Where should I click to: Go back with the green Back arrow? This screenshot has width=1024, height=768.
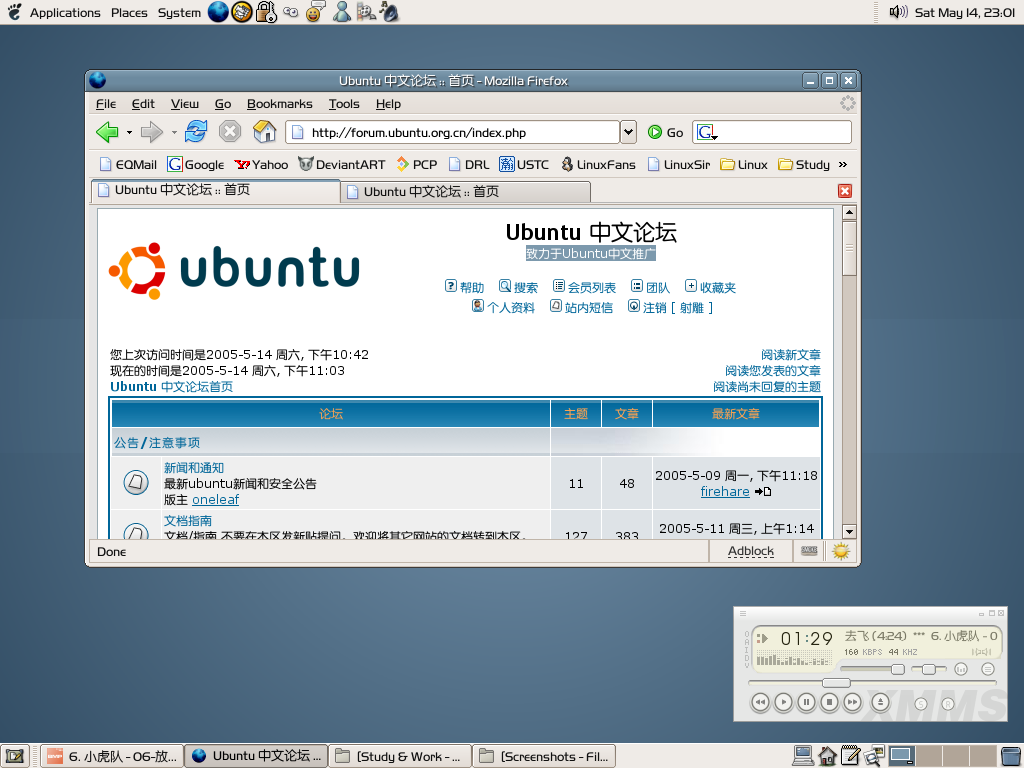click(x=107, y=133)
